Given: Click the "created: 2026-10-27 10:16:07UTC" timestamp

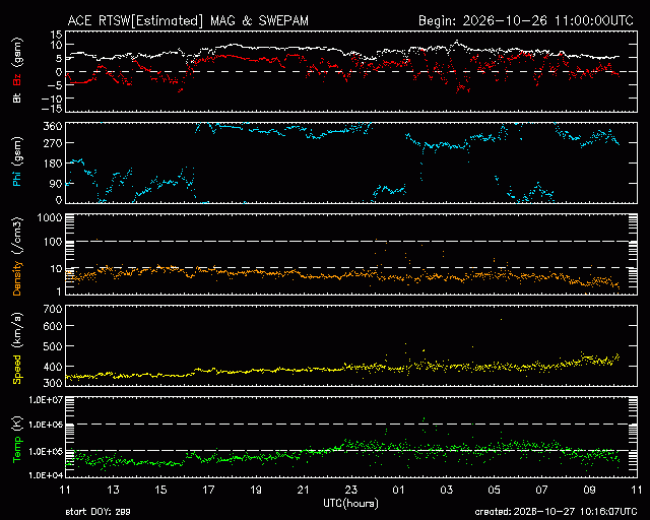Looking at the screenshot, I should point(556,512).
